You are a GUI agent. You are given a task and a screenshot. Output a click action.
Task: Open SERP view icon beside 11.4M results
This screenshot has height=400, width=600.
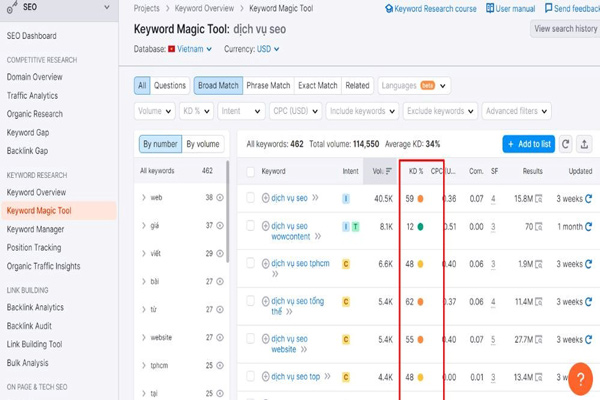[x=539, y=302]
